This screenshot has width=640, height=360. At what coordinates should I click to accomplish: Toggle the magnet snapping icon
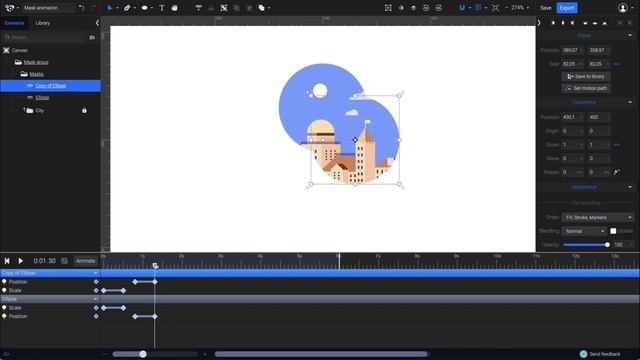pyautogui.click(x=462, y=8)
